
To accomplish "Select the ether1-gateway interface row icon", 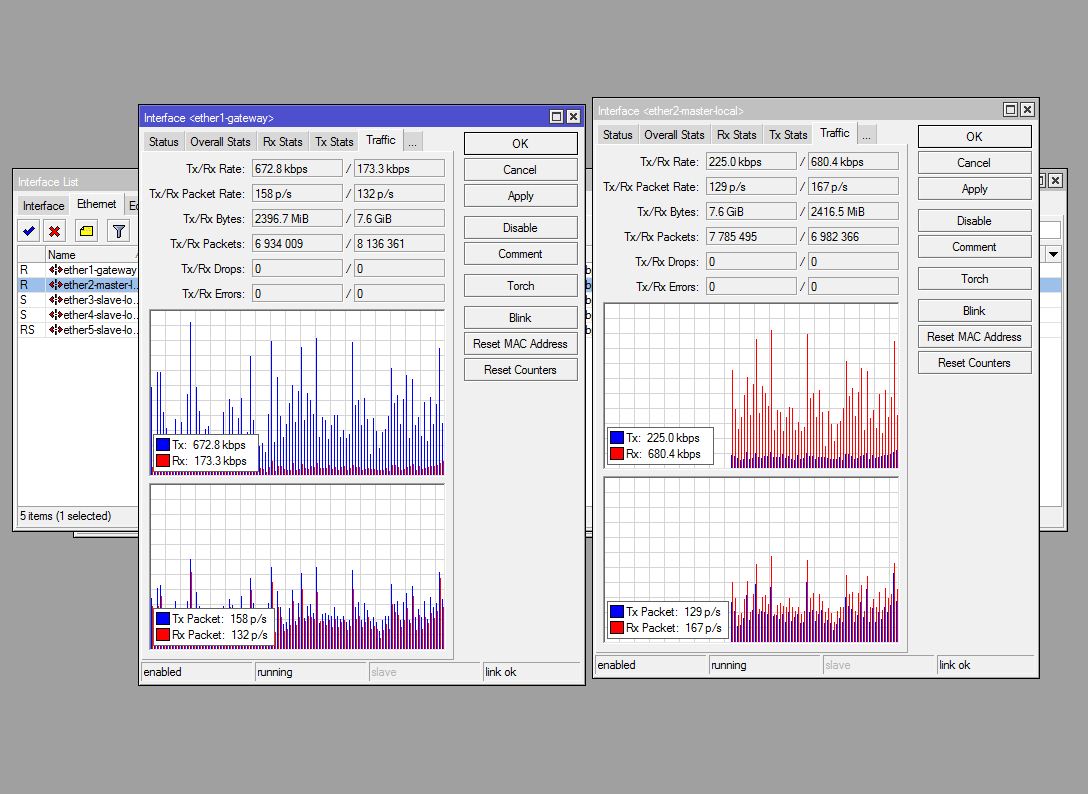I will (x=56, y=270).
